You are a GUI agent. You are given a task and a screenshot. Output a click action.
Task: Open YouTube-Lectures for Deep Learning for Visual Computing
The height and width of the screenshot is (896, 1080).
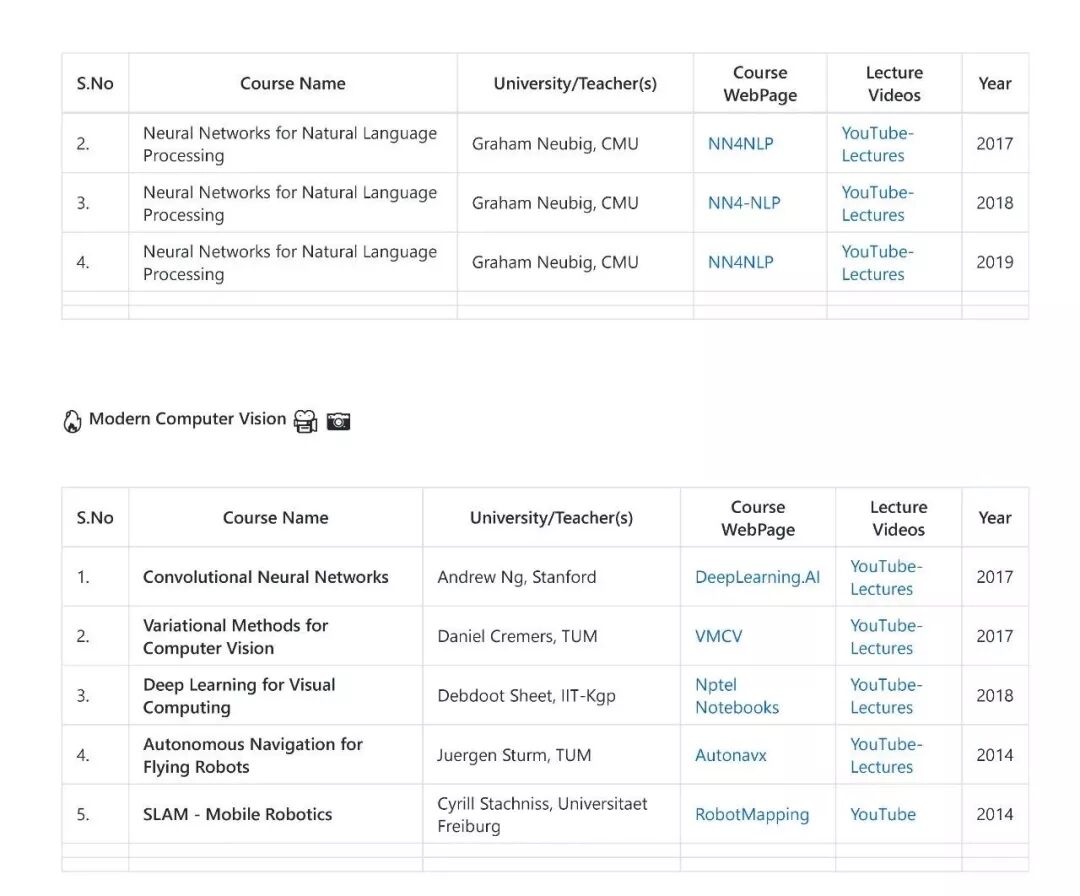pos(886,696)
